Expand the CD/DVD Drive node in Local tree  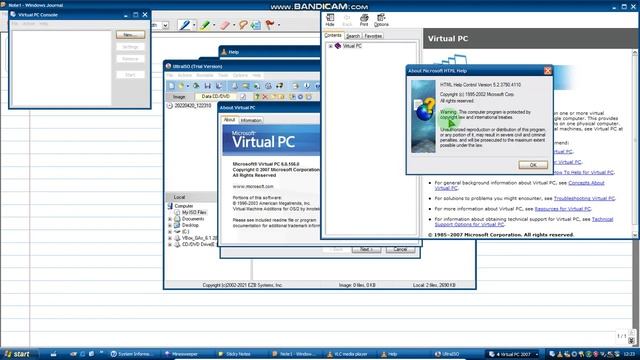(170, 244)
